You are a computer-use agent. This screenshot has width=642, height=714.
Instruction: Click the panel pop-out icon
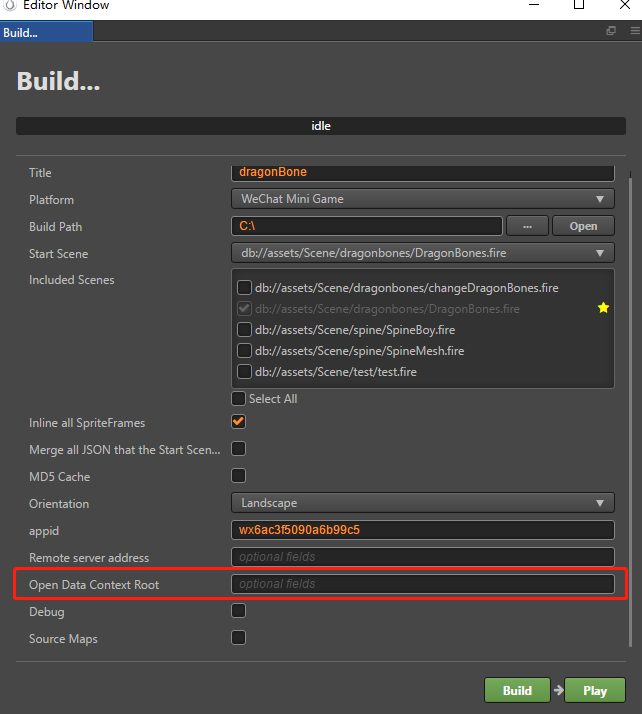(611, 32)
